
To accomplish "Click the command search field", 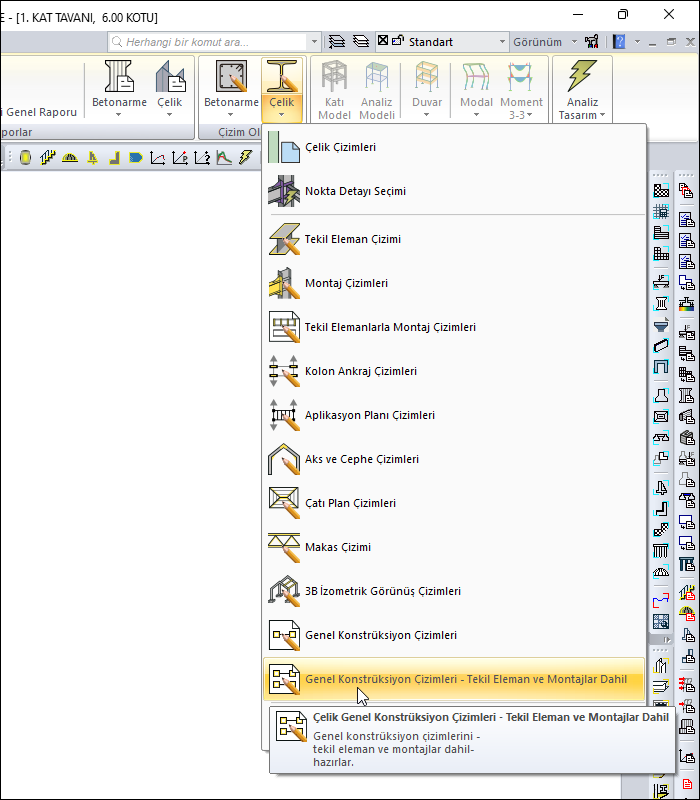I will [208, 42].
